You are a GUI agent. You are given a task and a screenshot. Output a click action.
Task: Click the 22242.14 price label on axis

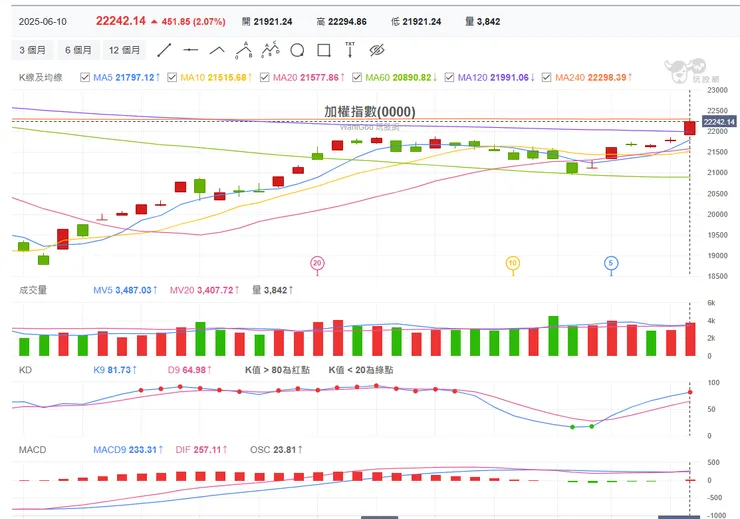pos(719,122)
